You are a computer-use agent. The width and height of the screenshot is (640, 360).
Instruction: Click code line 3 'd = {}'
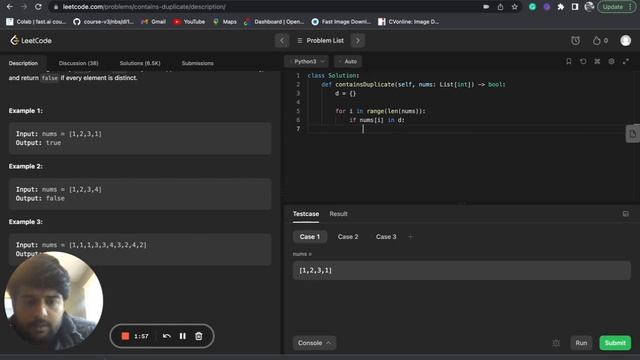(x=345, y=93)
